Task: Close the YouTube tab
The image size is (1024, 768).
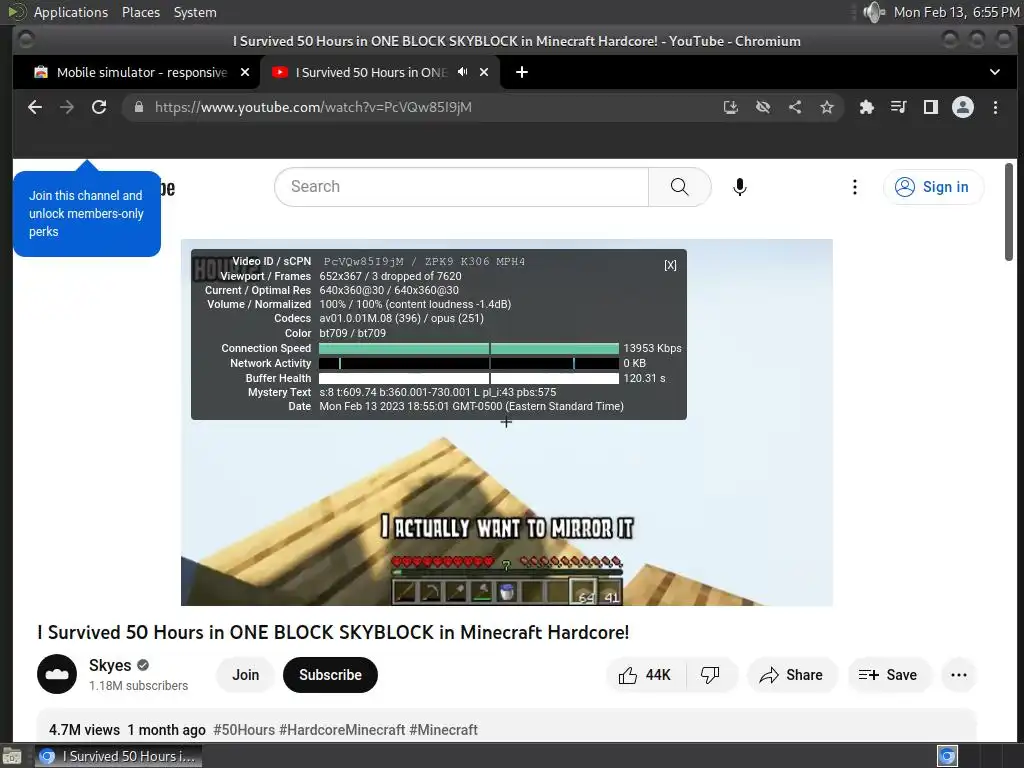Action: click(x=484, y=72)
